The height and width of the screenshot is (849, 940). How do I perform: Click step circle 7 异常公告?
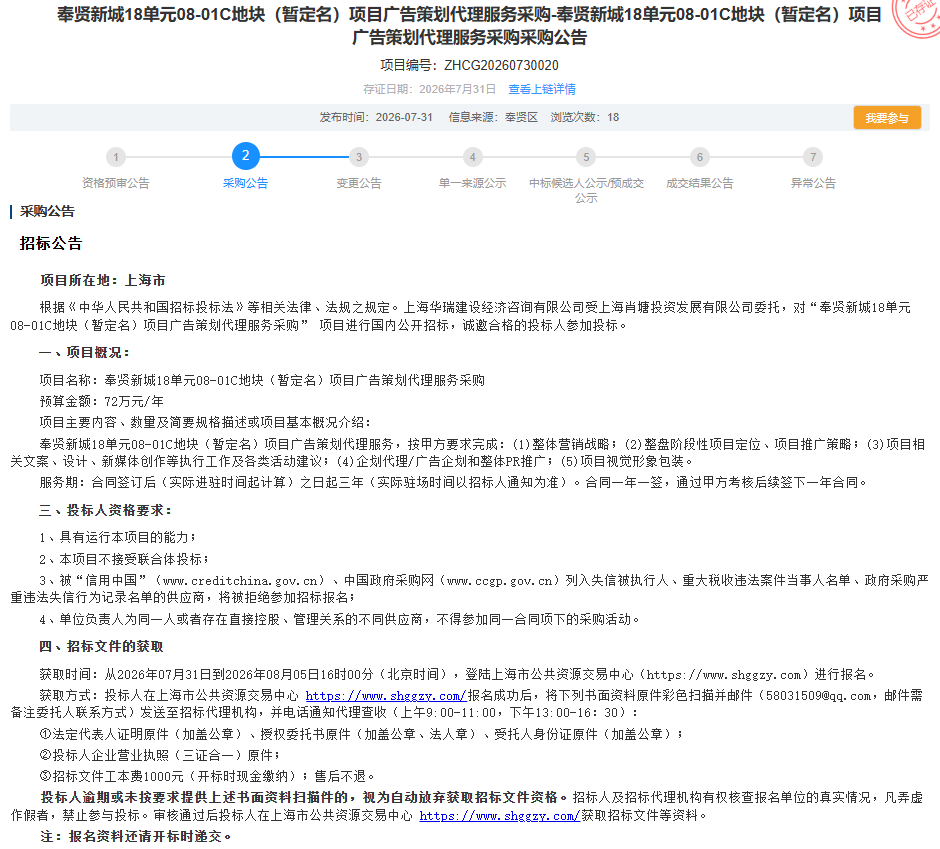813,157
